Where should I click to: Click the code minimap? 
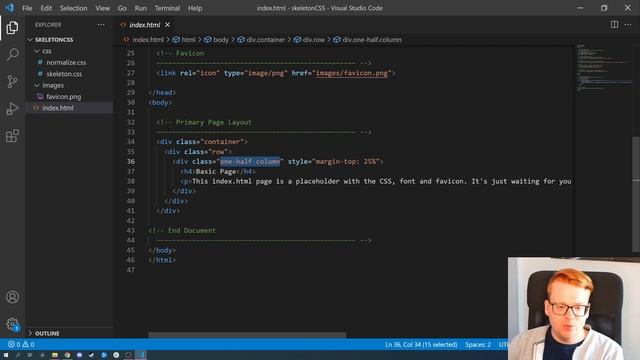tap(604, 67)
